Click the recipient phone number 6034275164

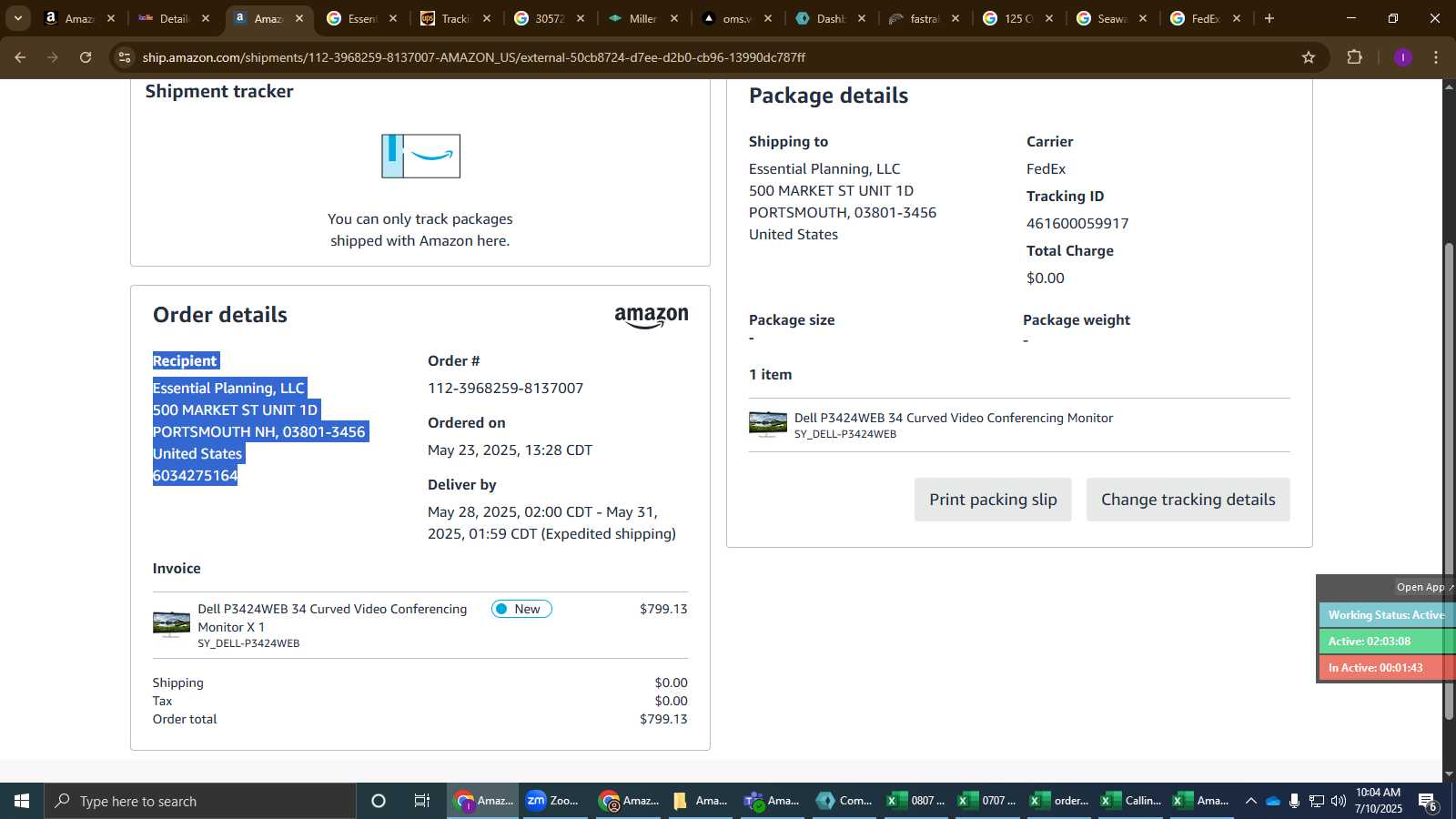(x=195, y=475)
